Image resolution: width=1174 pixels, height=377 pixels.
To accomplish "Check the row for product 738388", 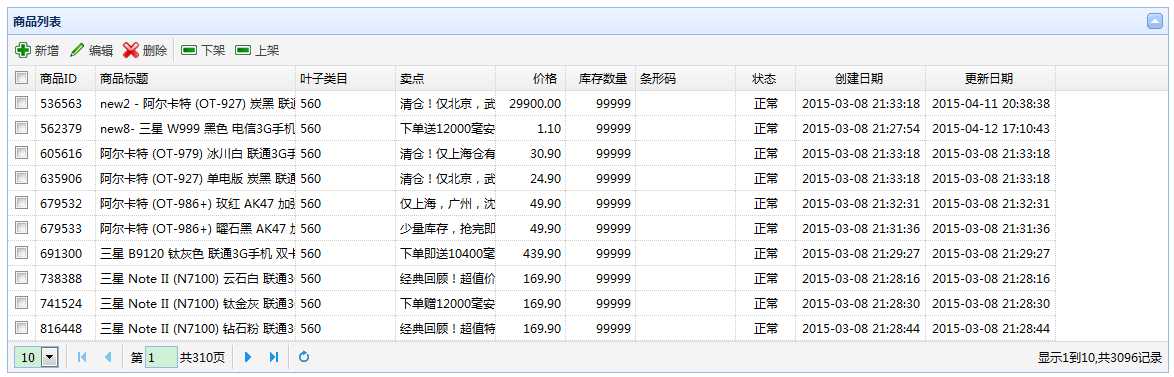I will click(x=22, y=278).
